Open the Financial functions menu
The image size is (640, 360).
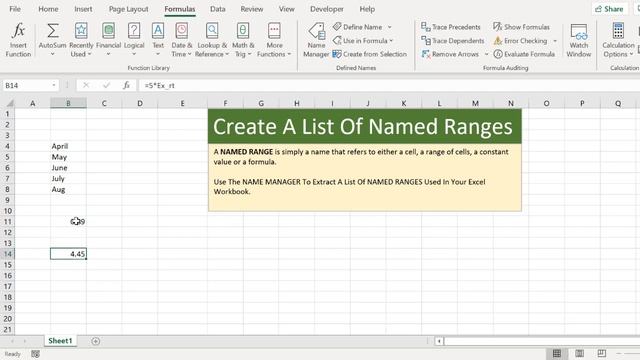click(108, 40)
